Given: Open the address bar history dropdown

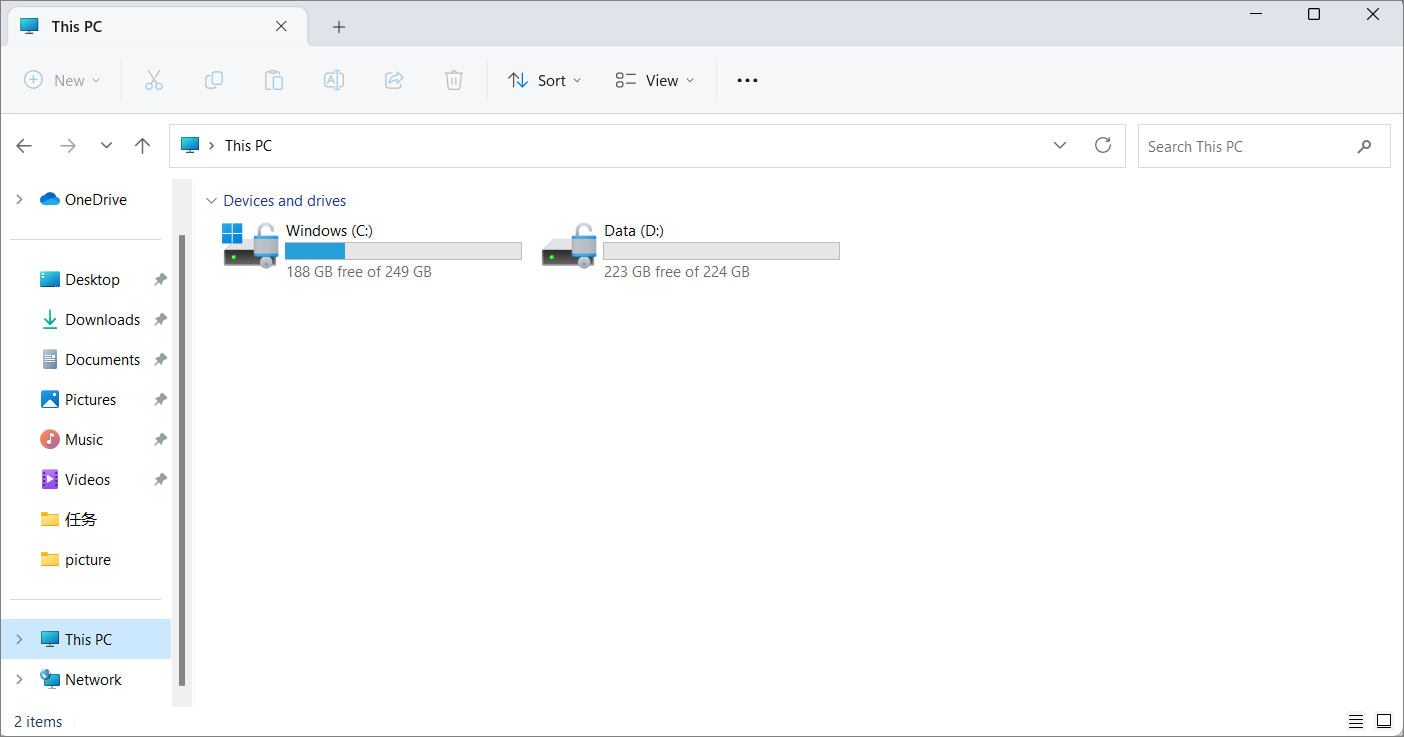Looking at the screenshot, I should click(1060, 145).
